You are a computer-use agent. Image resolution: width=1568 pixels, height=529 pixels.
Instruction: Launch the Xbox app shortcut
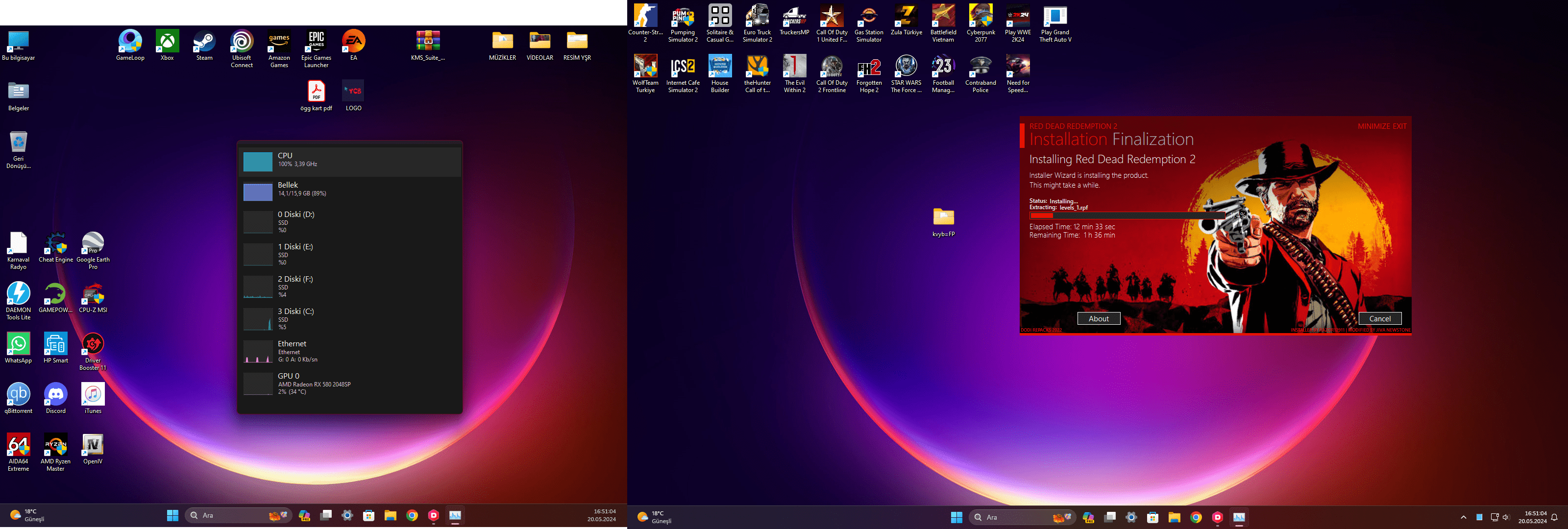[167, 46]
